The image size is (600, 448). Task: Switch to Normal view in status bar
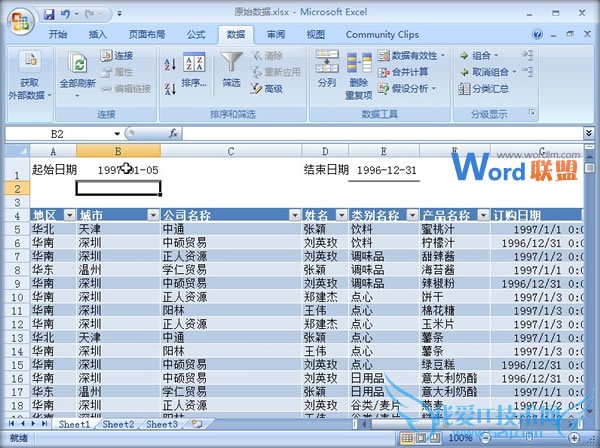tap(407, 438)
